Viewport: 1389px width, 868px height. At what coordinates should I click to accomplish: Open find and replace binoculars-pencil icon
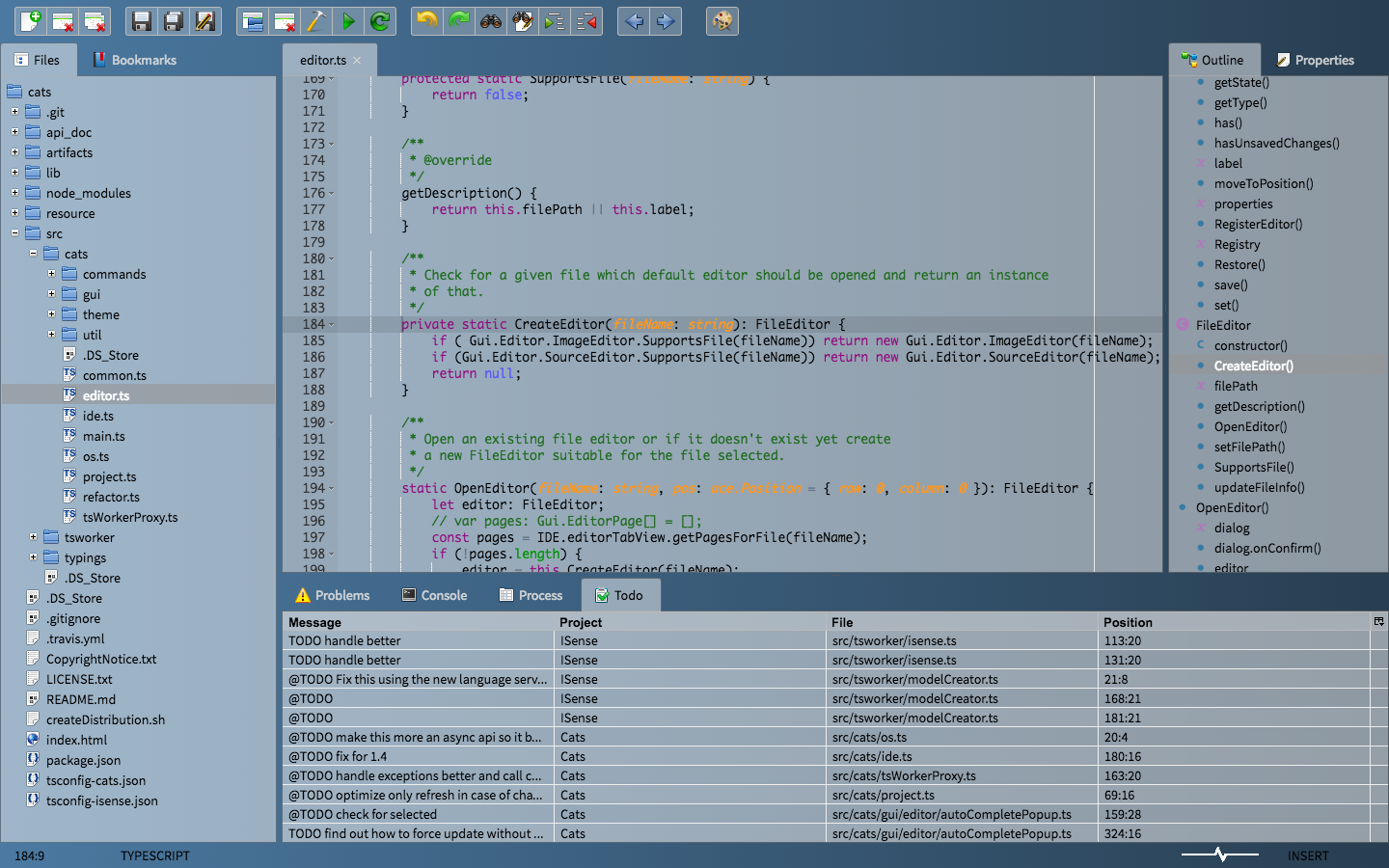pyautogui.click(x=523, y=20)
